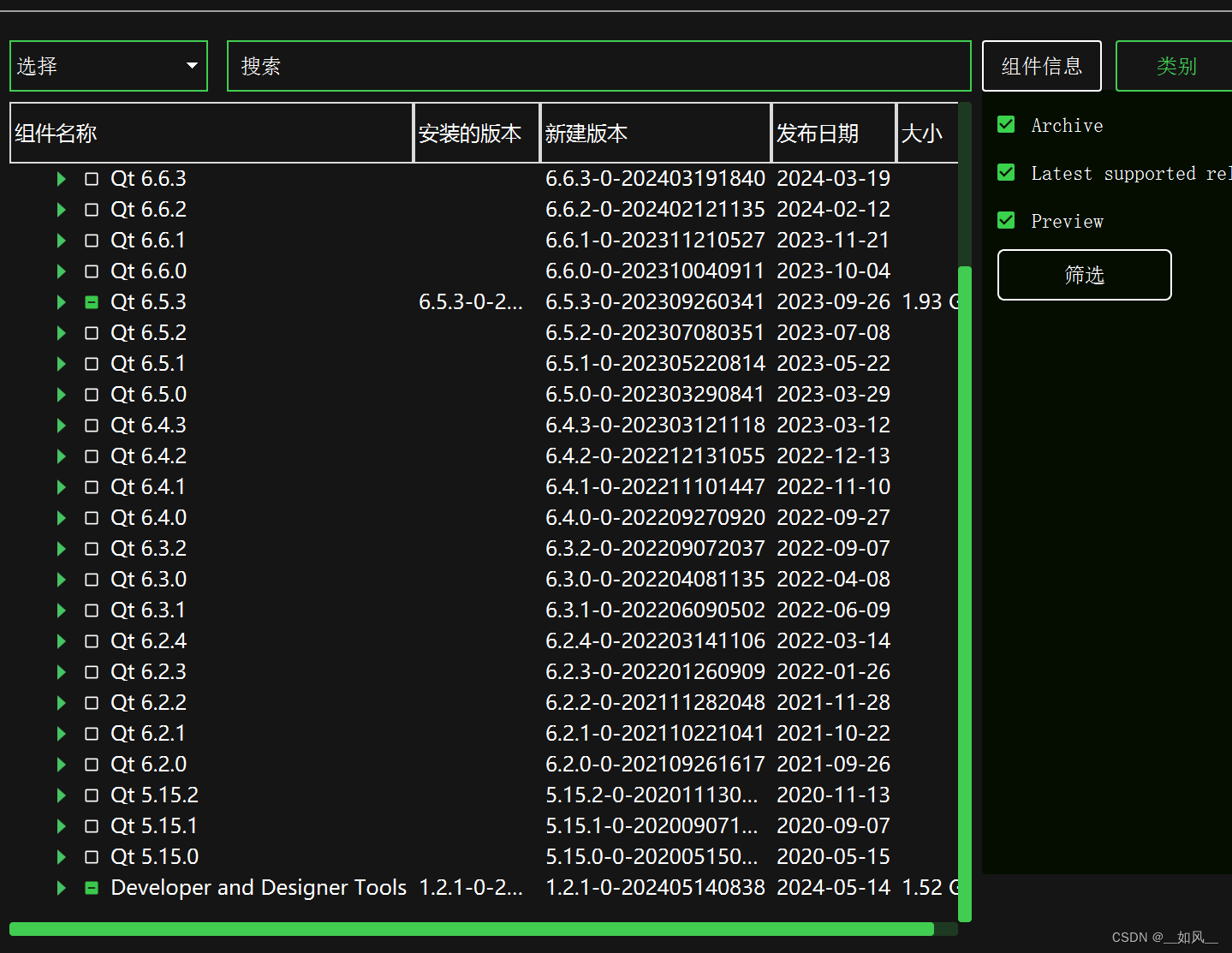Select the Qt 6.2.3 row label
The width and height of the screenshot is (1232, 953).
[148, 672]
